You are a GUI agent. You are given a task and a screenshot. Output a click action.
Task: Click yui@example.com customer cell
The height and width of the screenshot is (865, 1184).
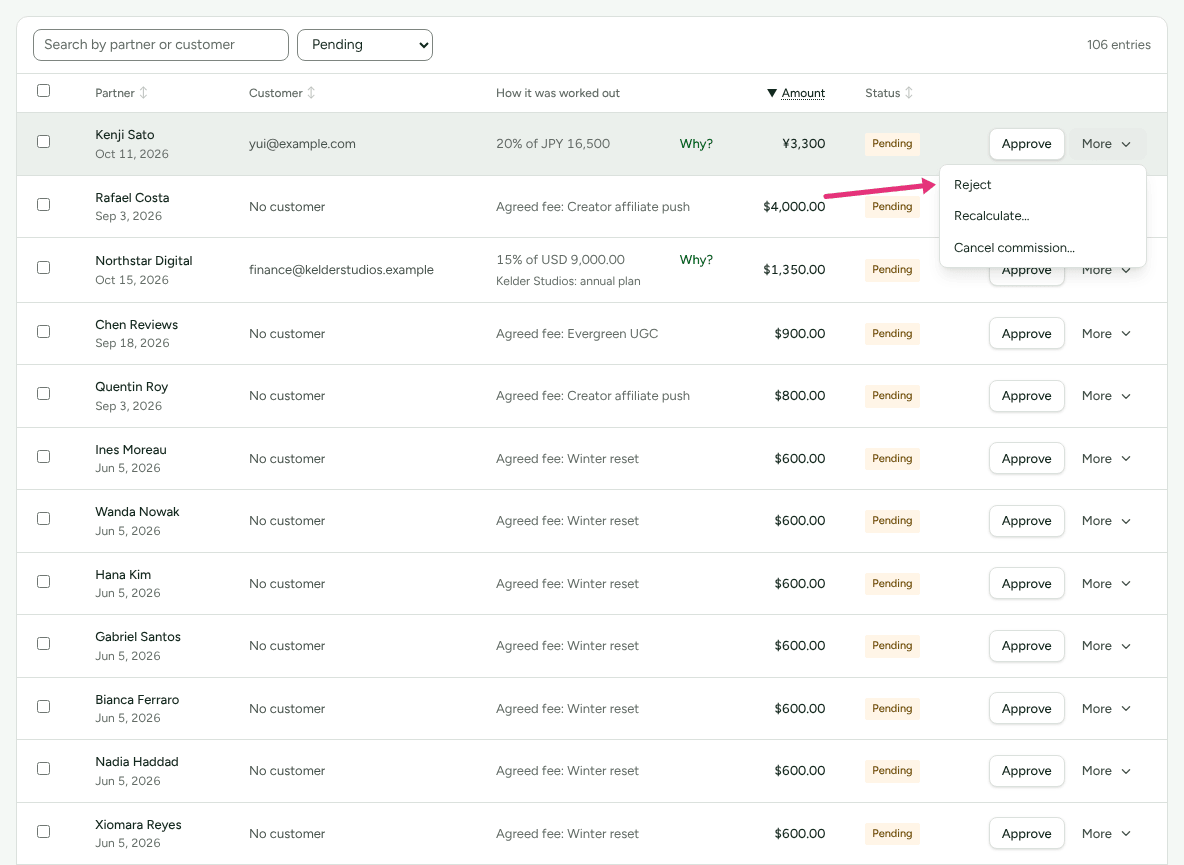click(x=302, y=143)
